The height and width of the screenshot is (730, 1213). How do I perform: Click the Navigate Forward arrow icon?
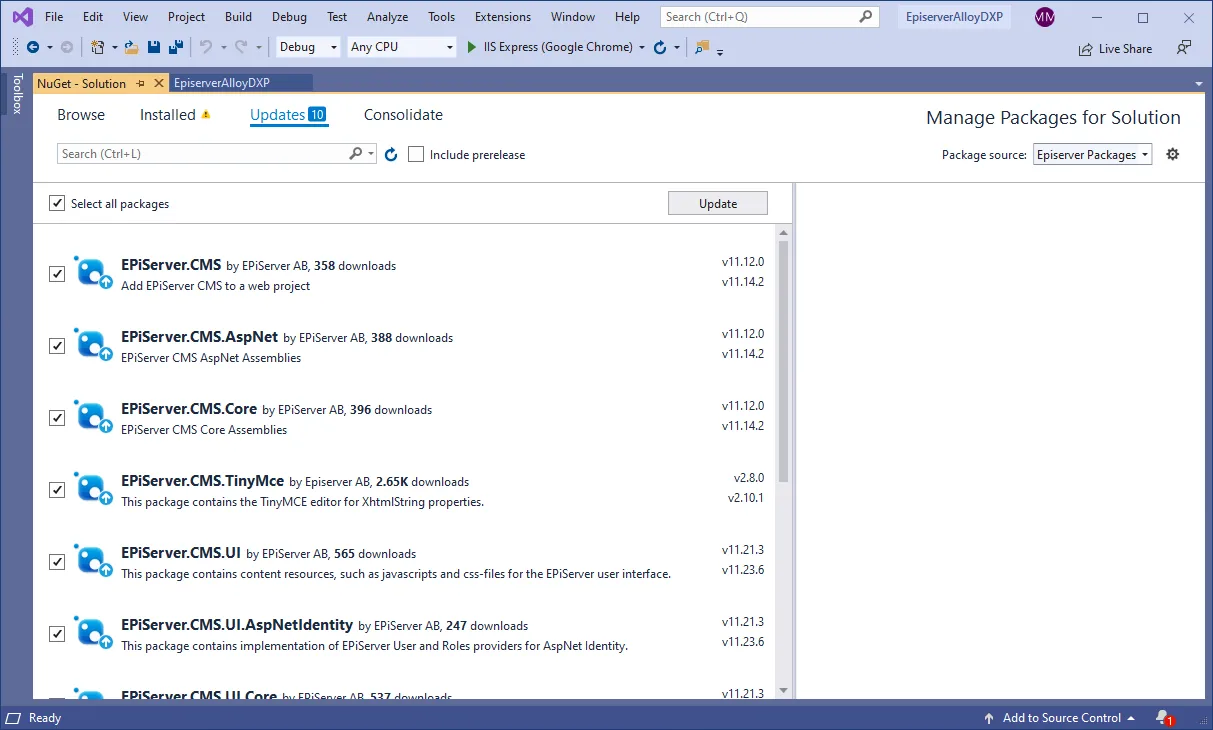[x=67, y=47]
